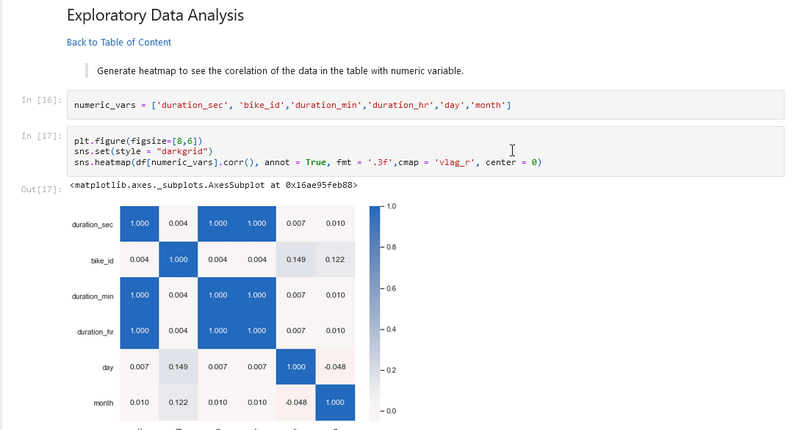Click the duration_hr y-axis label
Image resolution: width=800 pixels, height=430 pixels.
tap(95, 331)
